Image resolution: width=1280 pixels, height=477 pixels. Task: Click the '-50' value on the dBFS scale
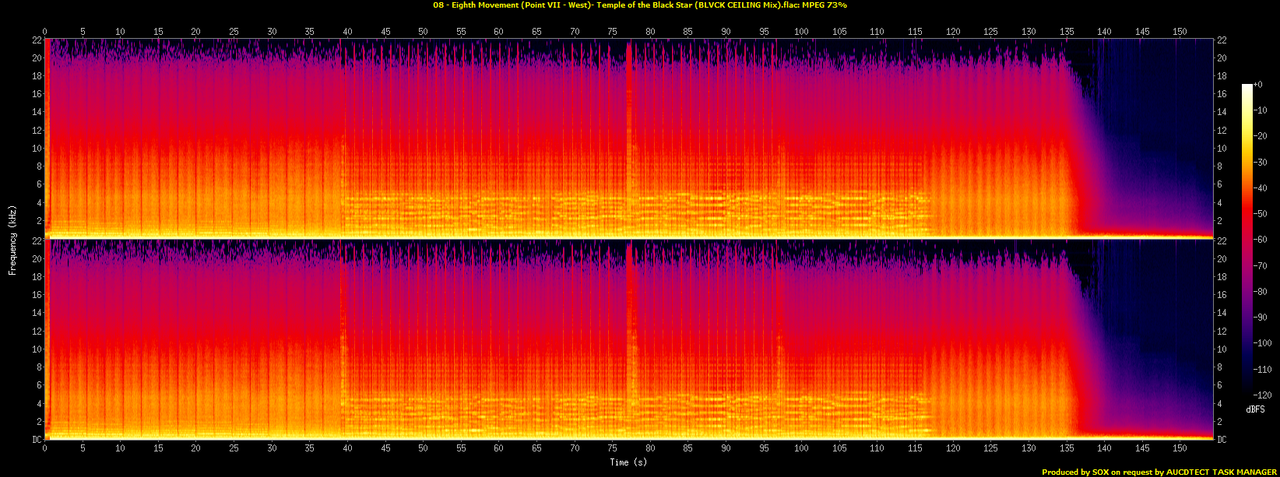coord(1263,213)
